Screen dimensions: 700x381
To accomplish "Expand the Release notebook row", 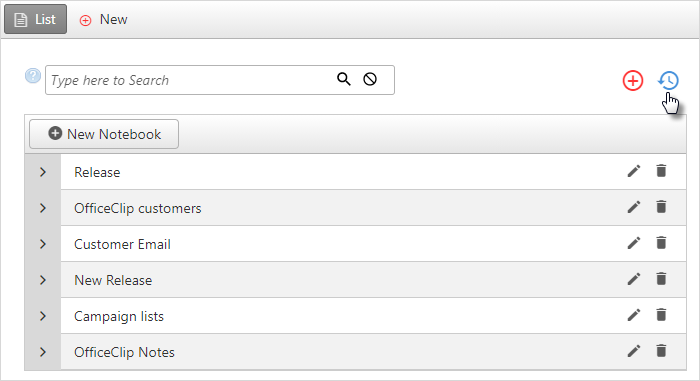I will click(x=43, y=172).
